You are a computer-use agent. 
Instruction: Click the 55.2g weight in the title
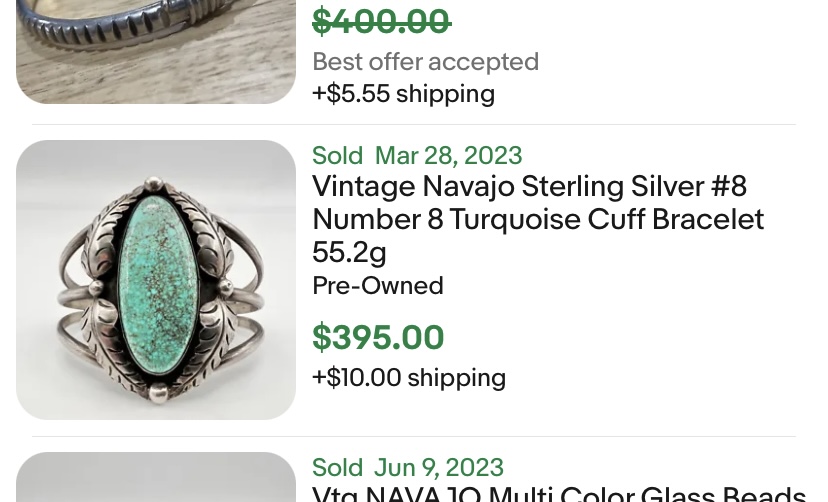(x=349, y=252)
